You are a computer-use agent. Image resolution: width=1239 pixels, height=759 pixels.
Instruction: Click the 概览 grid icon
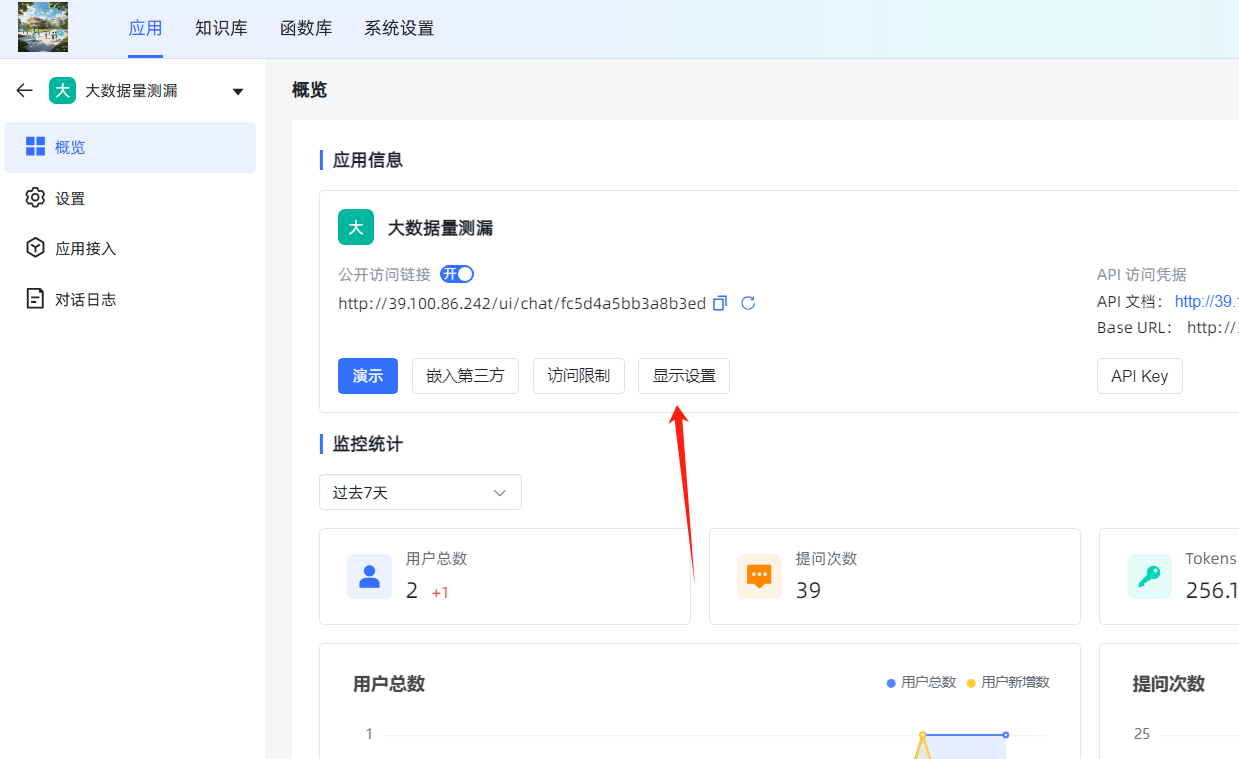[35, 147]
